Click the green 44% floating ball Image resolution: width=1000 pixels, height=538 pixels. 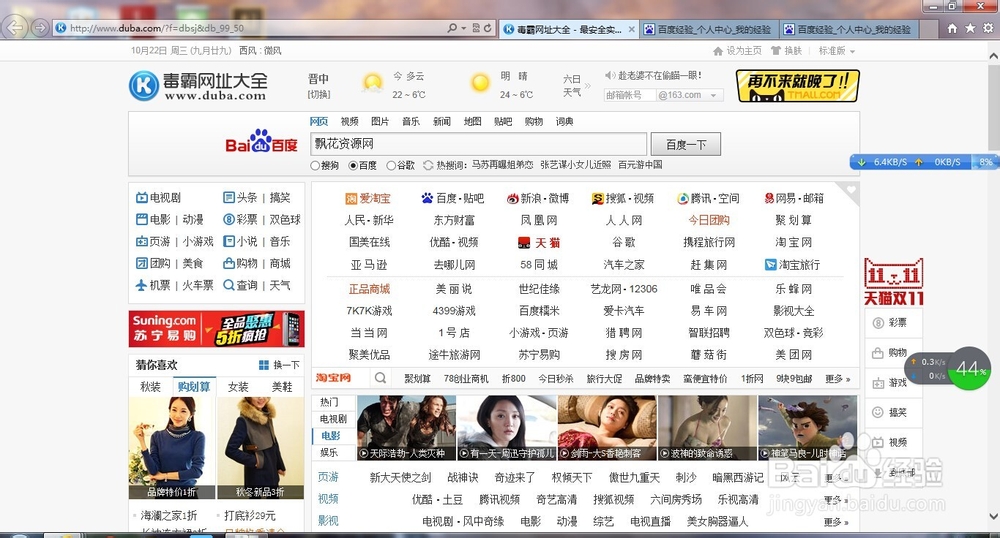(x=969, y=368)
